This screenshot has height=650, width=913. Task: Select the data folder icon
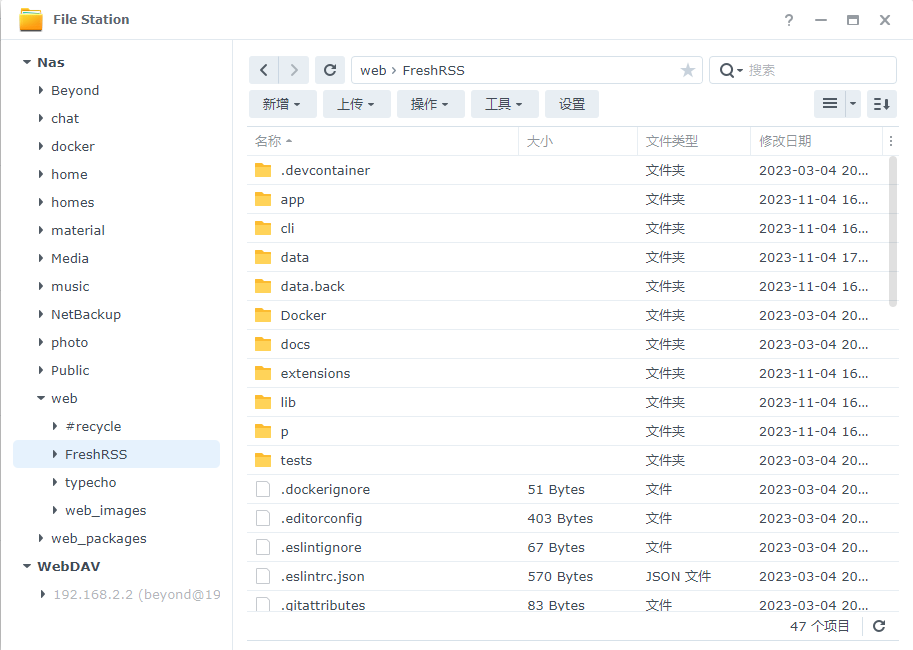pyautogui.click(x=263, y=257)
